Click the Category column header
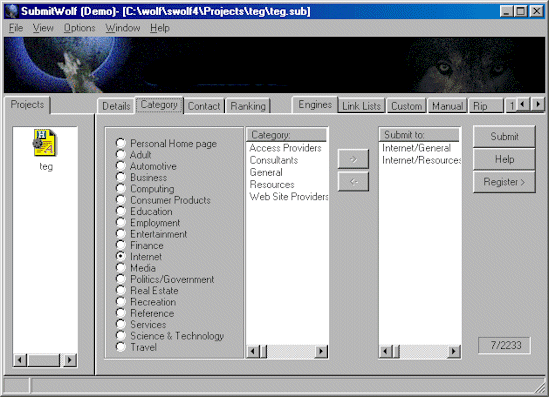This screenshot has height=398, width=550. click(x=287, y=135)
